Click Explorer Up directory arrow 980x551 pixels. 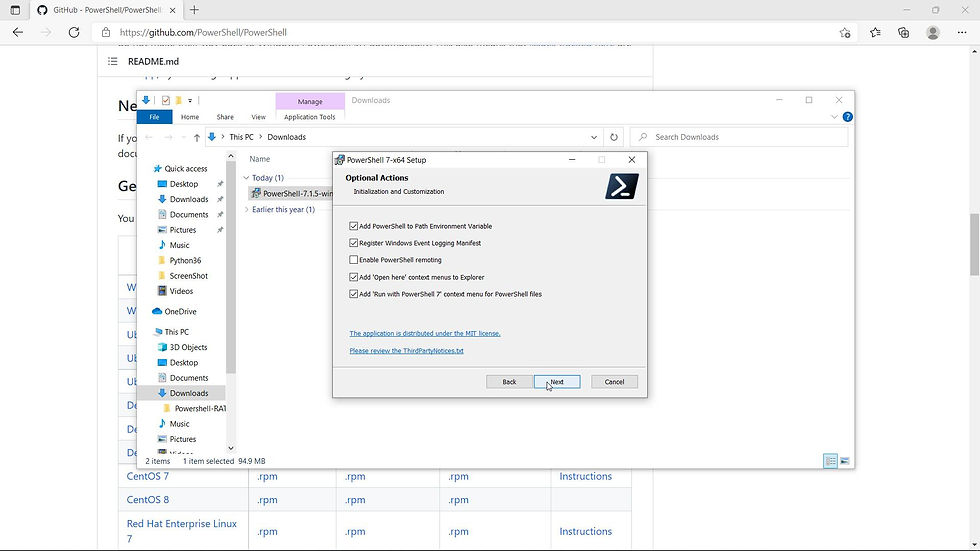pos(197,137)
